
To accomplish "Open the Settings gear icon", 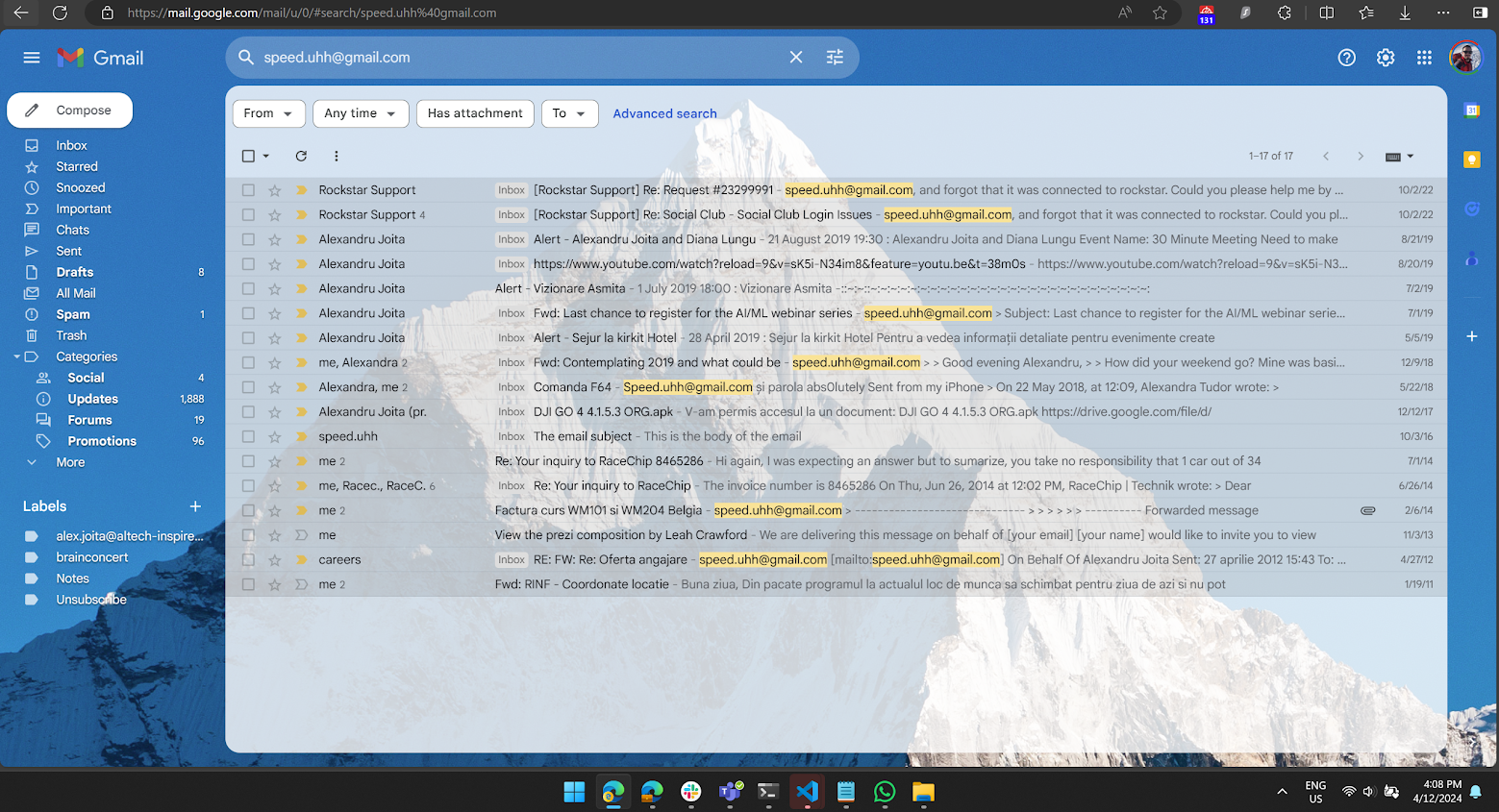I will pyautogui.click(x=1385, y=58).
